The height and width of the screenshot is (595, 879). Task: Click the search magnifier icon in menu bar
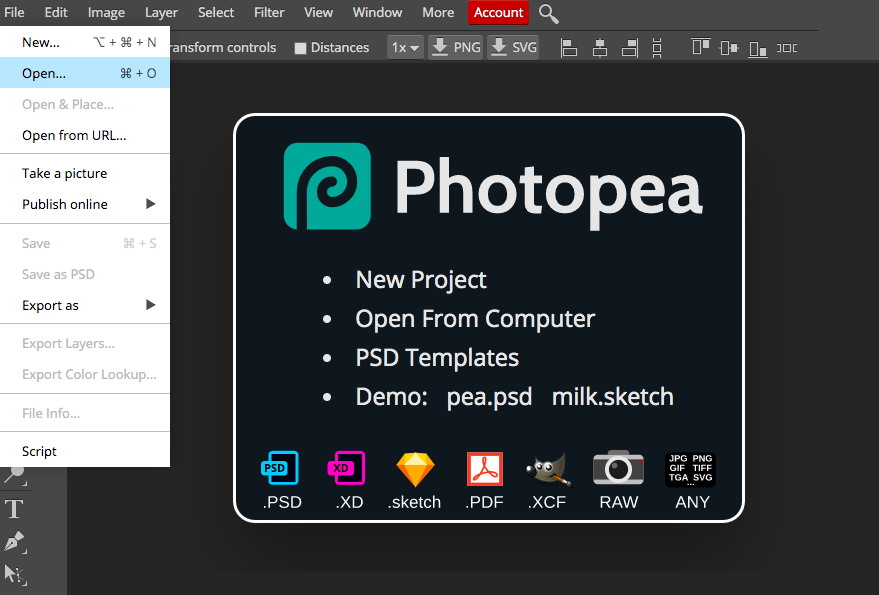pyautogui.click(x=548, y=13)
